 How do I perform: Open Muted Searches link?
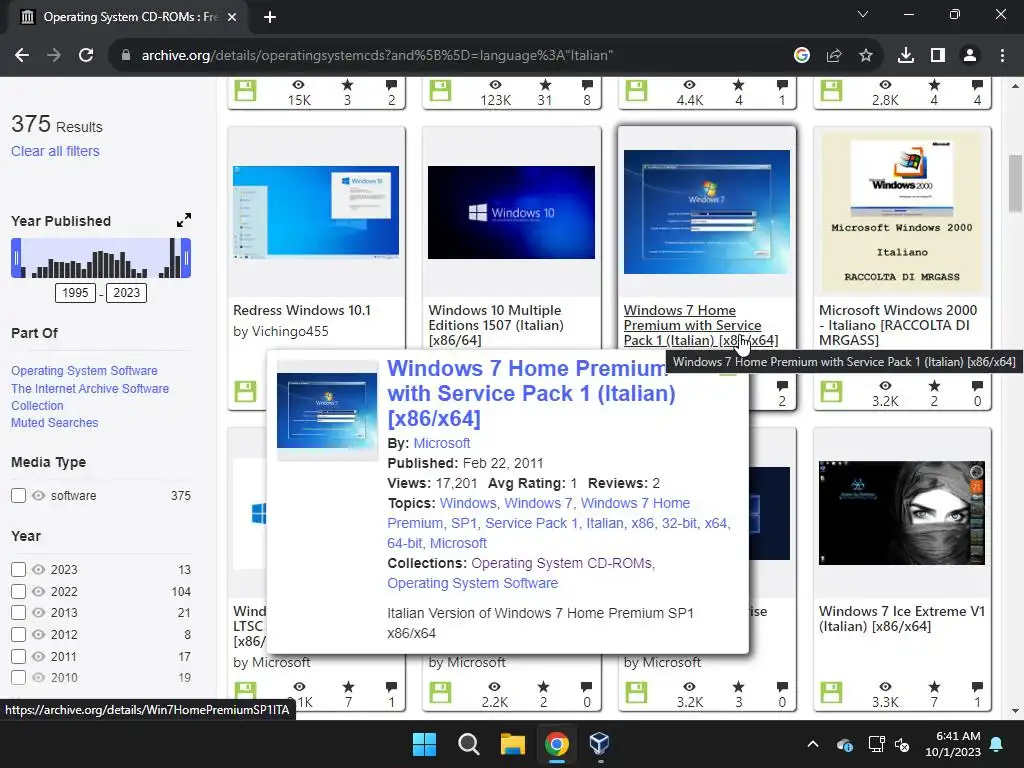click(x=55, y=423)
